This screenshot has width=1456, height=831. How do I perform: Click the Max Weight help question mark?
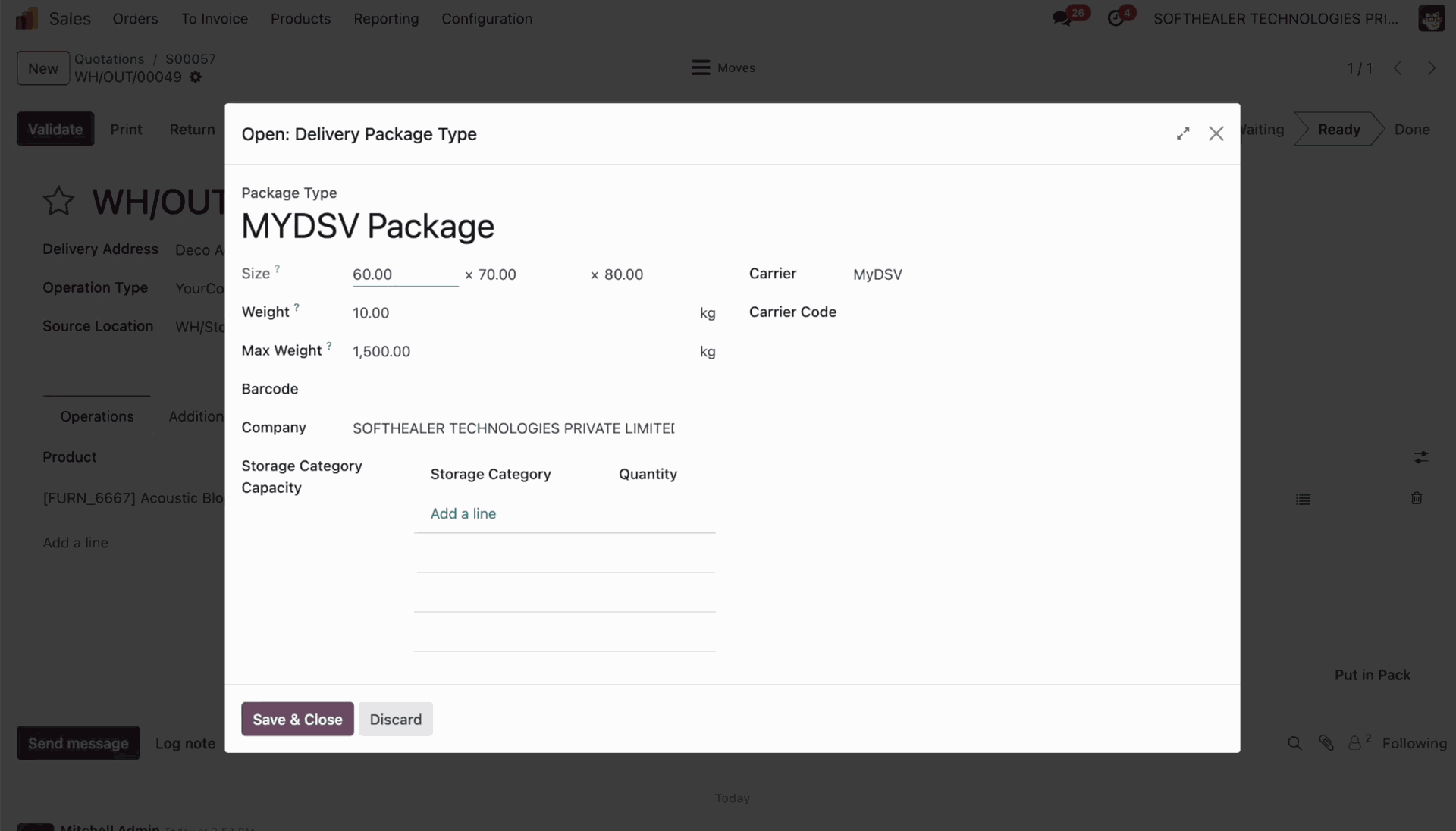tap(329, 346)
